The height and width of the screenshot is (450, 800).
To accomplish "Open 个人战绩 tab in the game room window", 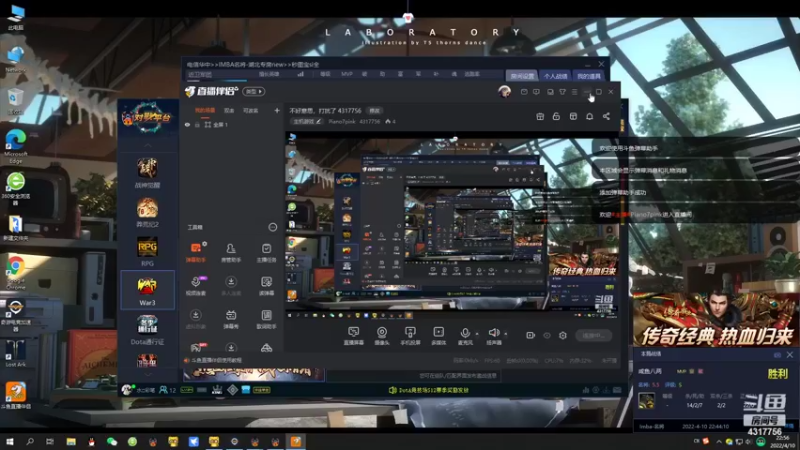I will (x=555, y=76).
